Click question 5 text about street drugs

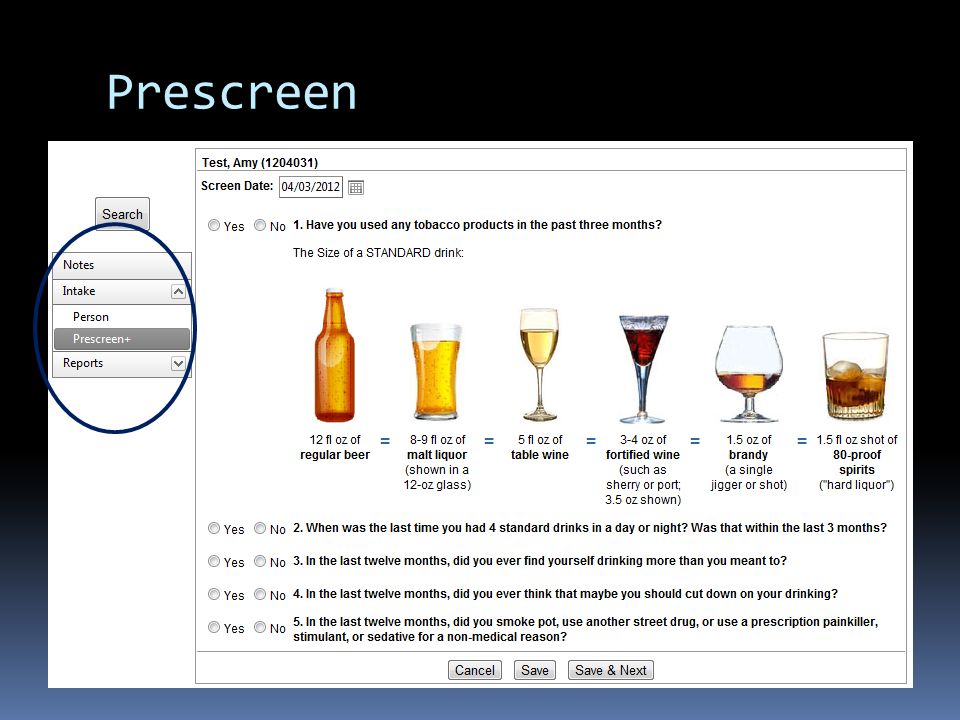(x=585, y=629)
